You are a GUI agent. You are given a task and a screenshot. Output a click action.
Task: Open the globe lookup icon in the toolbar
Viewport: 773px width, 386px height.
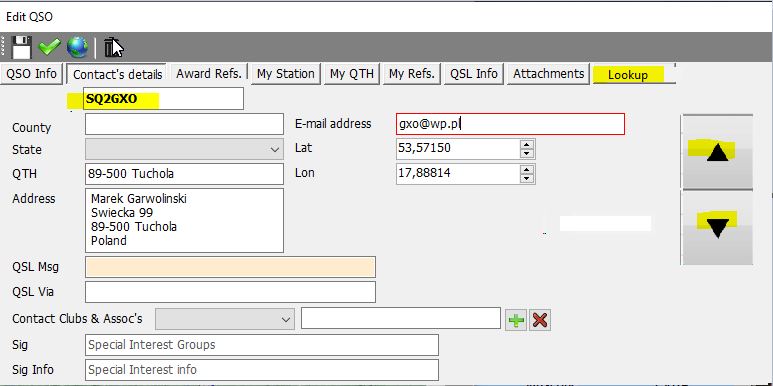(77, 47)
